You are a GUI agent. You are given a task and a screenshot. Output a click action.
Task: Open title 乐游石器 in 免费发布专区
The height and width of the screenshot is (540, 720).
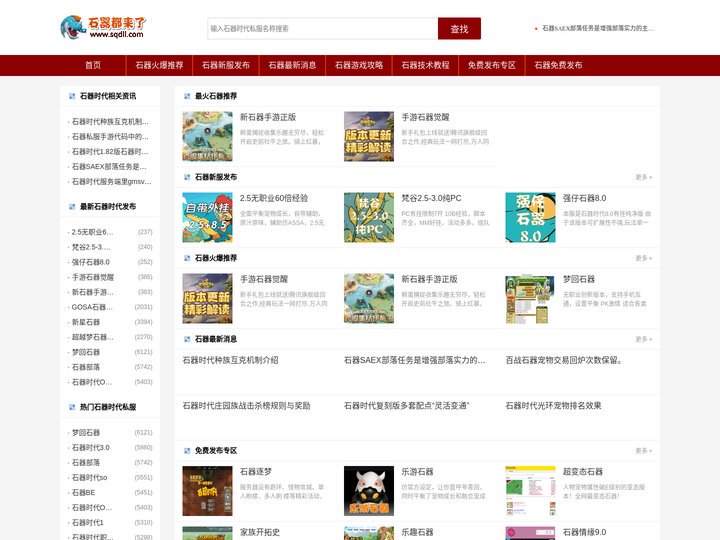click(x=417, y=472)
